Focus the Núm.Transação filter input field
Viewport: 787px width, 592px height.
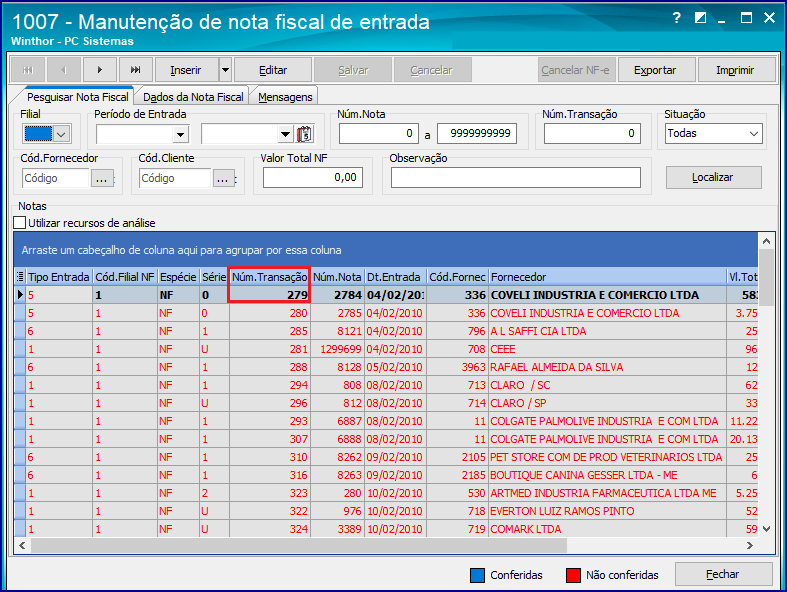click(592, 134)
